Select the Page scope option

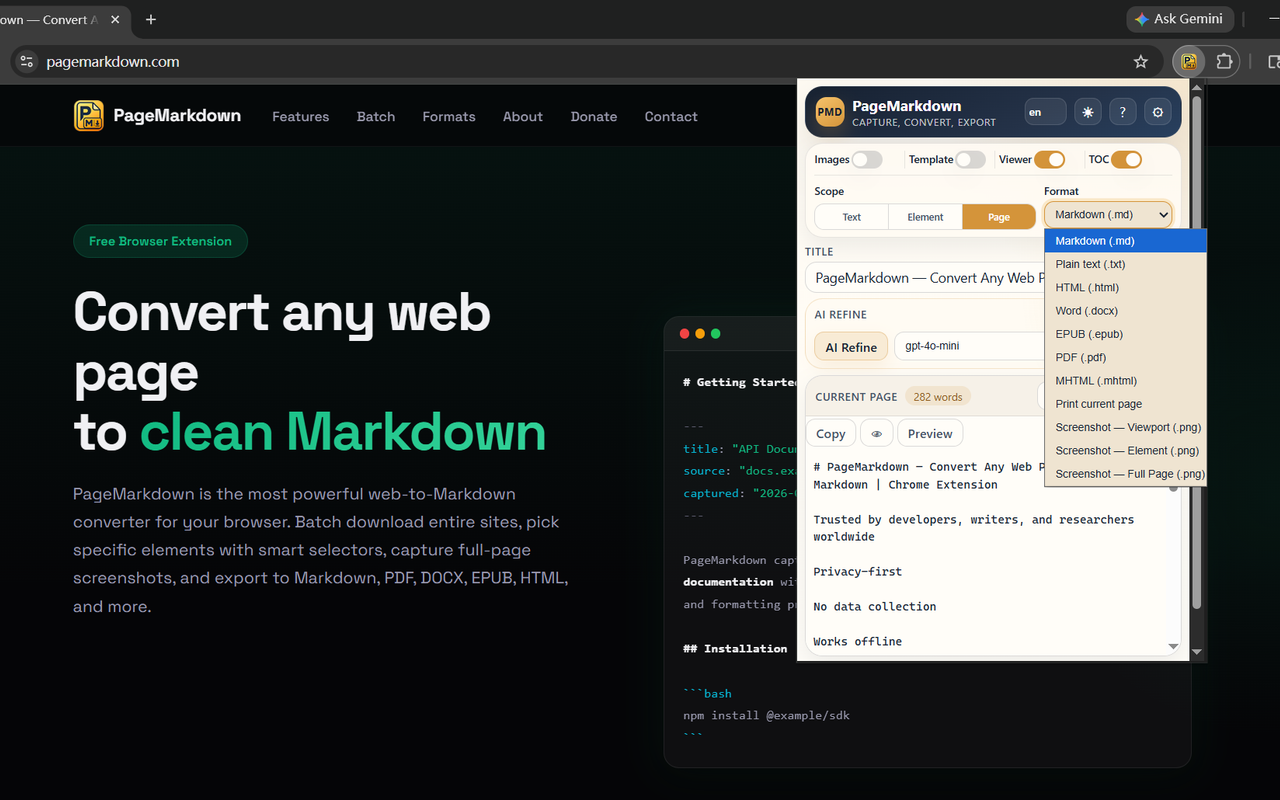point(999,217)
